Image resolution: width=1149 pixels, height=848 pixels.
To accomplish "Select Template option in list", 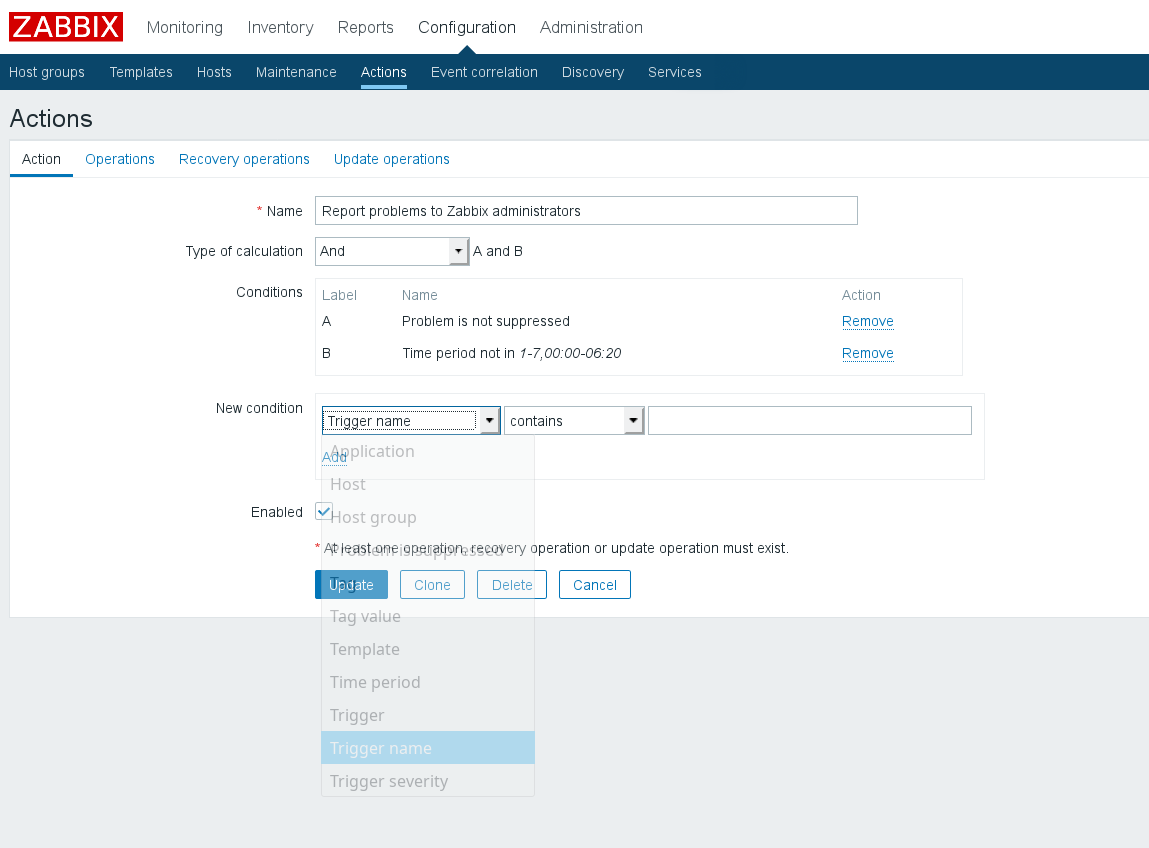I will click(428, 649).
